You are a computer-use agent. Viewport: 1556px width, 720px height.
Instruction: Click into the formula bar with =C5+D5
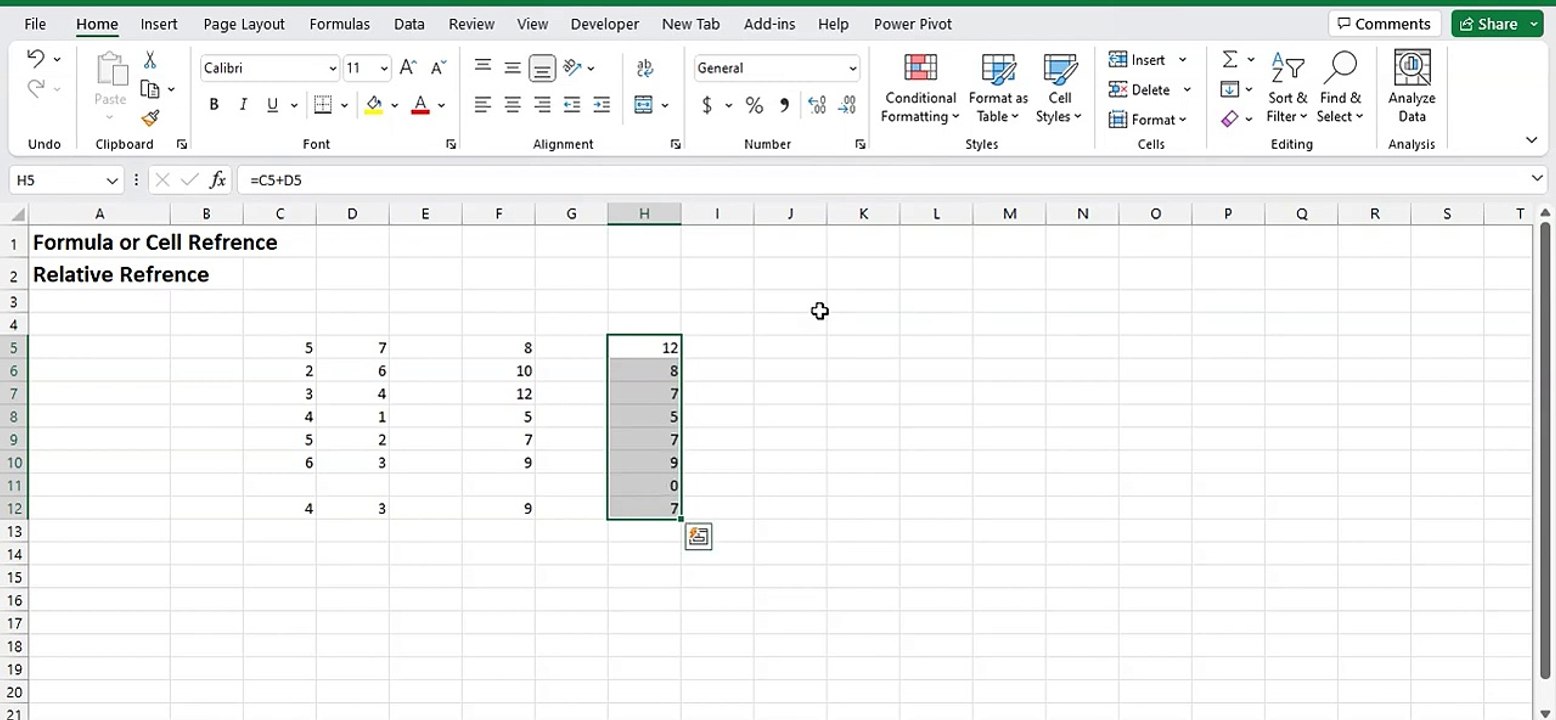(x=885, y=181)
